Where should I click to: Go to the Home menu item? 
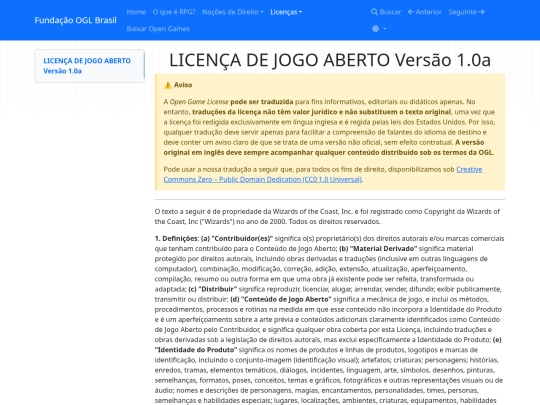[136, 12]
